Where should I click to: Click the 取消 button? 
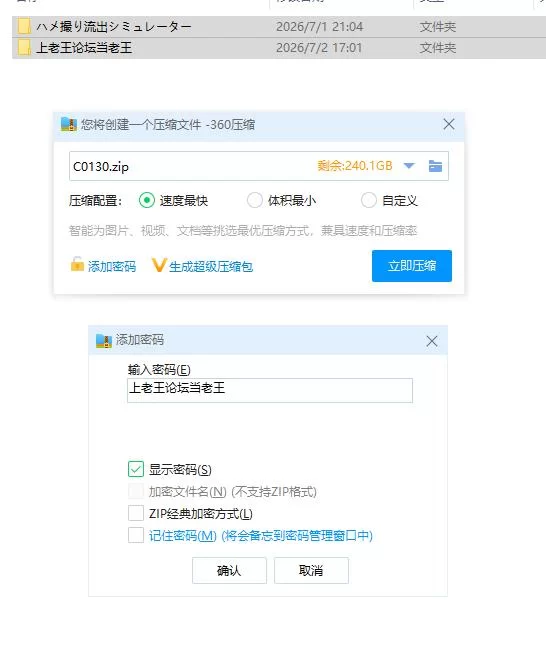point(311,570)
